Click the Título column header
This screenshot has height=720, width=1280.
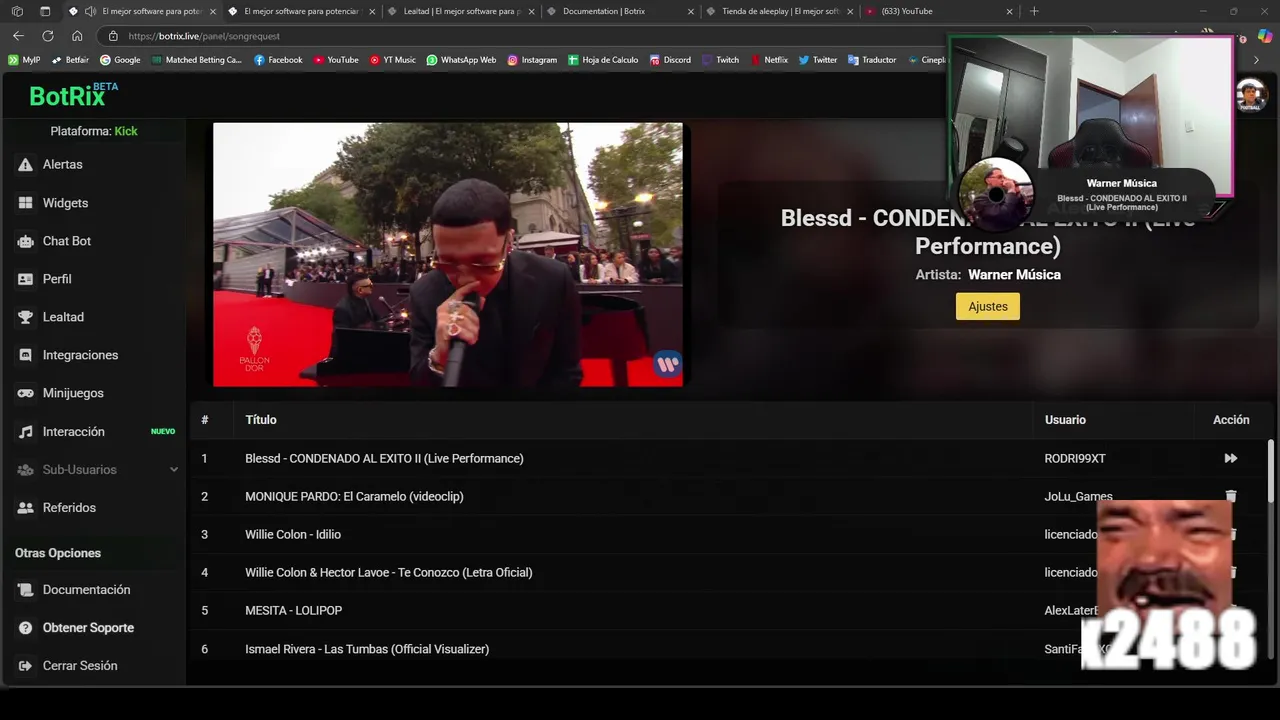coord(261,420)
